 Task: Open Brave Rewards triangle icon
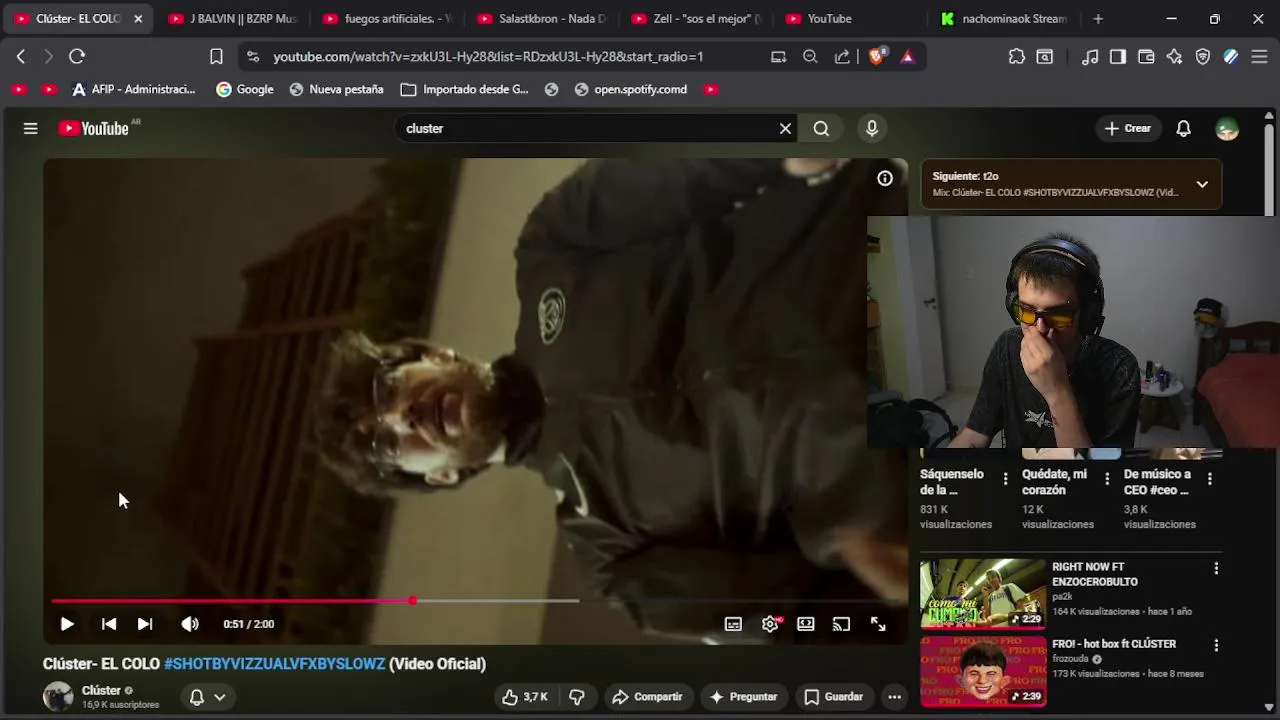(907, 57)
